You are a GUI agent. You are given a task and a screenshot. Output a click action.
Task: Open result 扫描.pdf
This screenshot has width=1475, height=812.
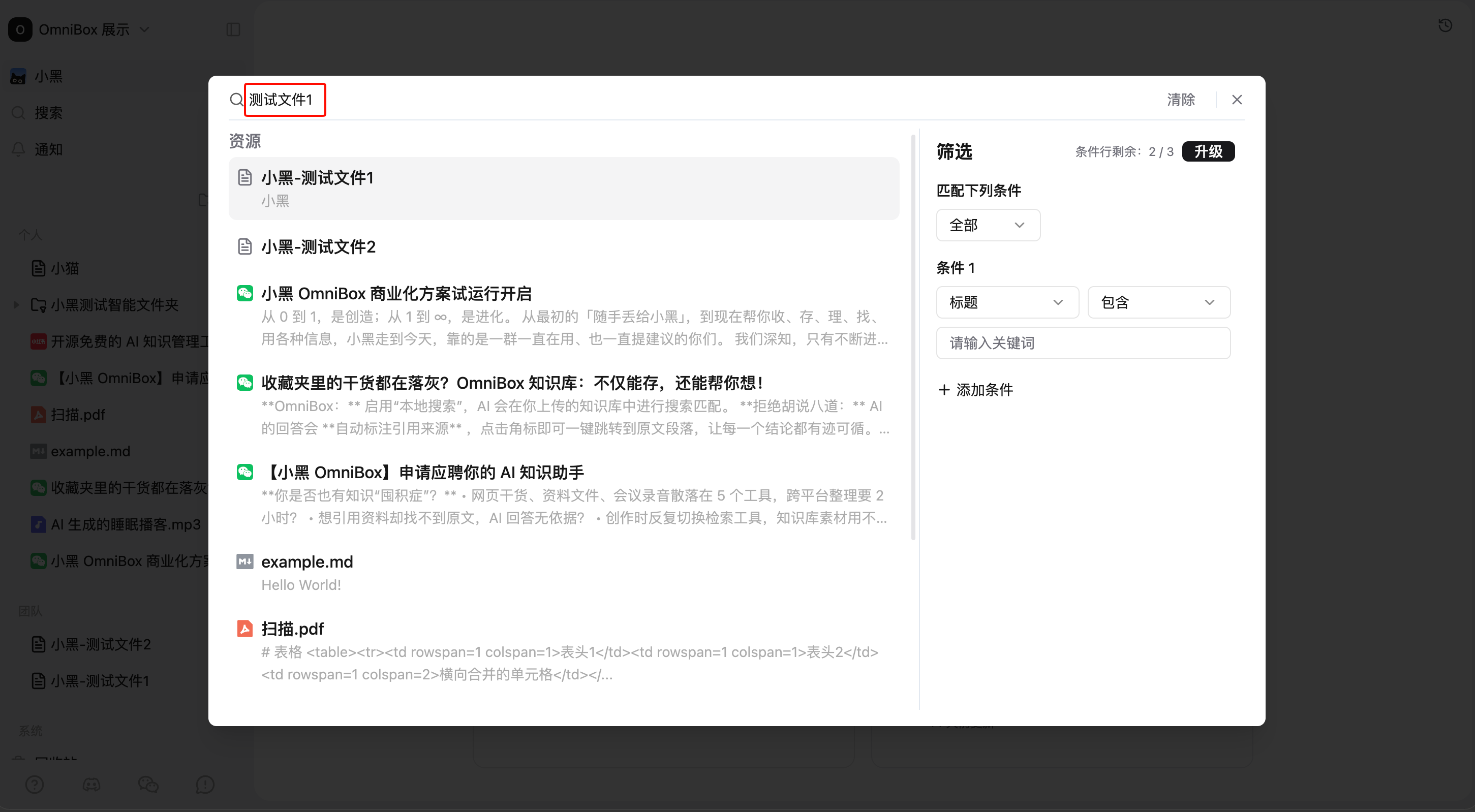(x=564, y=651)
